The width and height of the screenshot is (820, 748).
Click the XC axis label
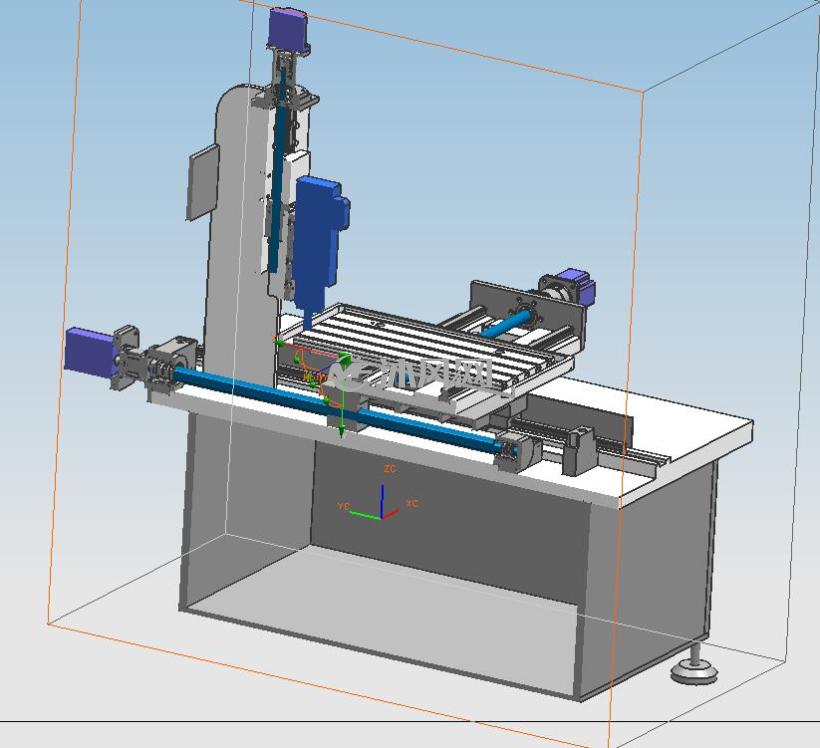click(412, 503)
